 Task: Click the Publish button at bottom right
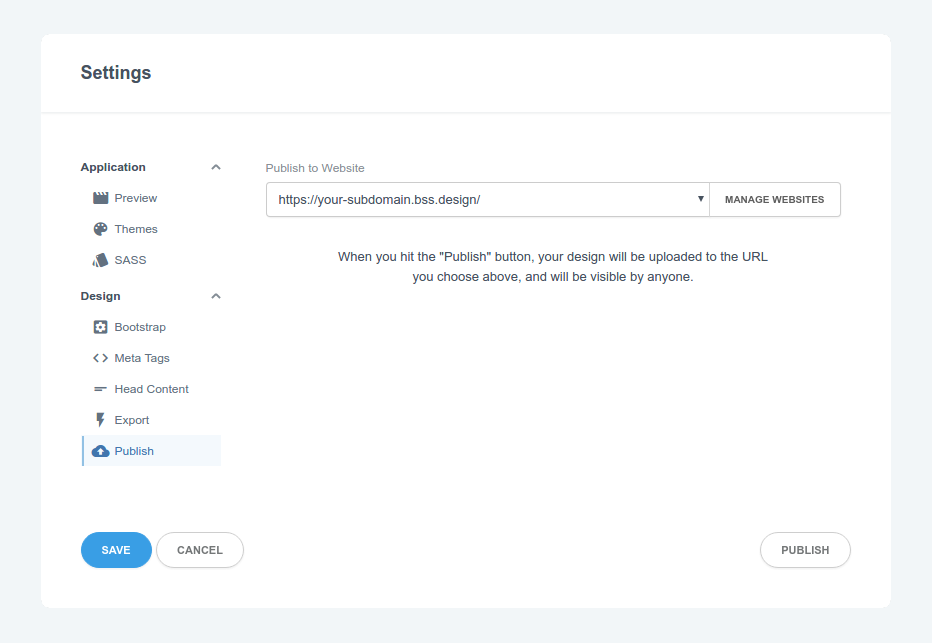[x=805, y=550]
